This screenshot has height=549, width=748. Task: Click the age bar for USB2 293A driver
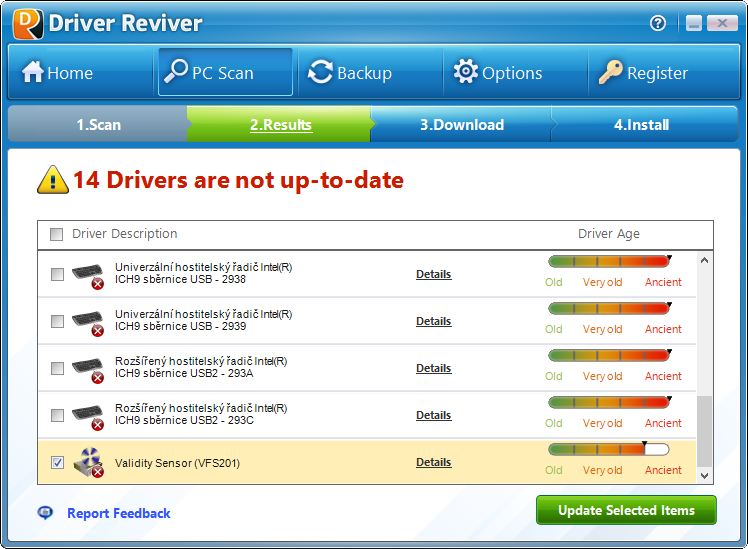click(x=609, y=355)
